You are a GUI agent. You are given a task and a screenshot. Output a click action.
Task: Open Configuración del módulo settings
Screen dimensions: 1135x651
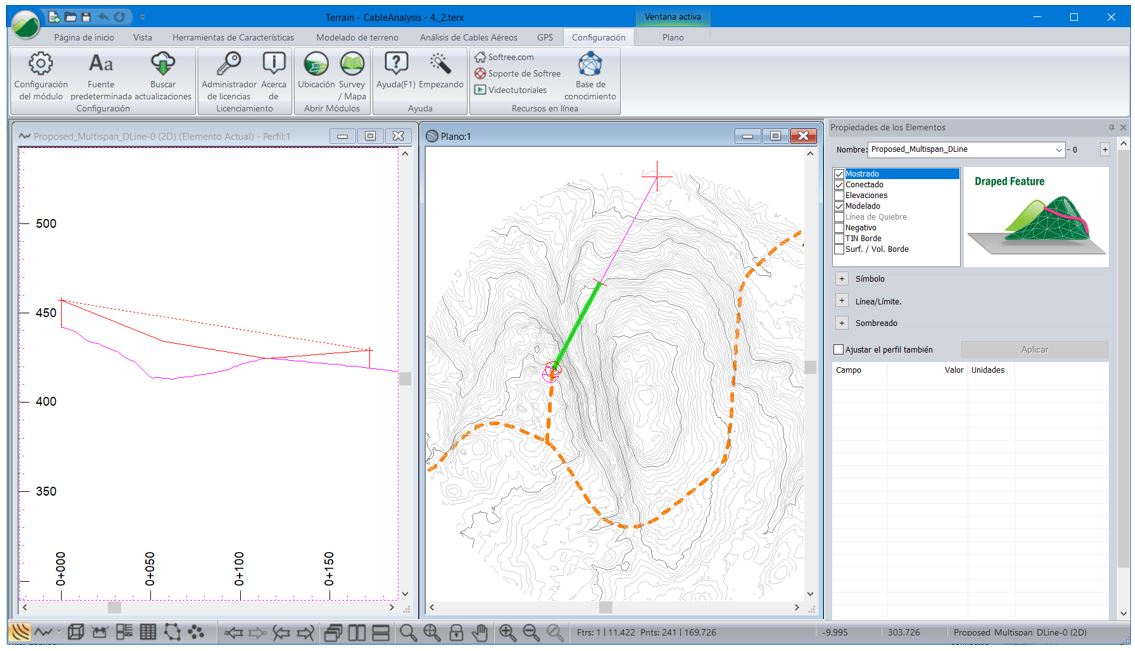coord(40,65)
